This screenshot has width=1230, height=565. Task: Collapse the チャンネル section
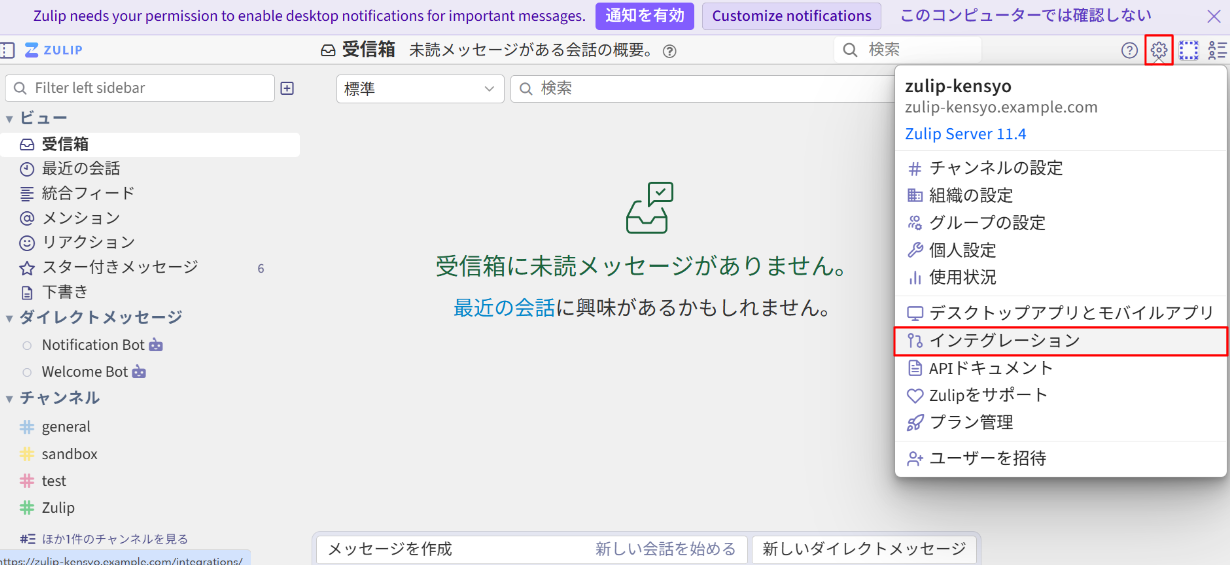tap(10, 398)
